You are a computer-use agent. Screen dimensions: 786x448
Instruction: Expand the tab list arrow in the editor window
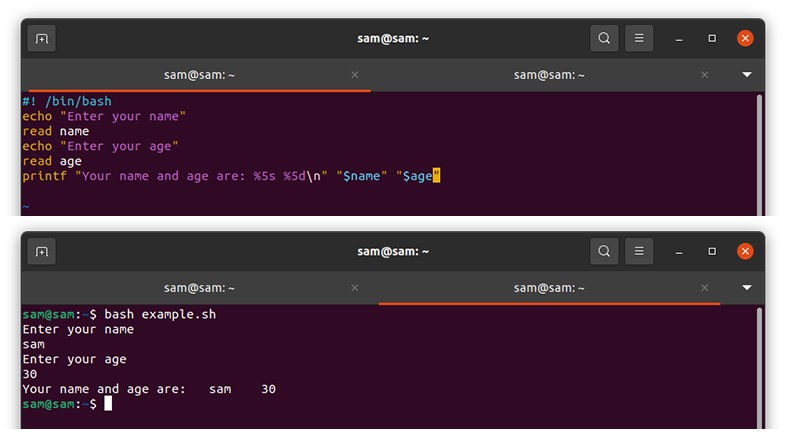(x=746, y=75)
